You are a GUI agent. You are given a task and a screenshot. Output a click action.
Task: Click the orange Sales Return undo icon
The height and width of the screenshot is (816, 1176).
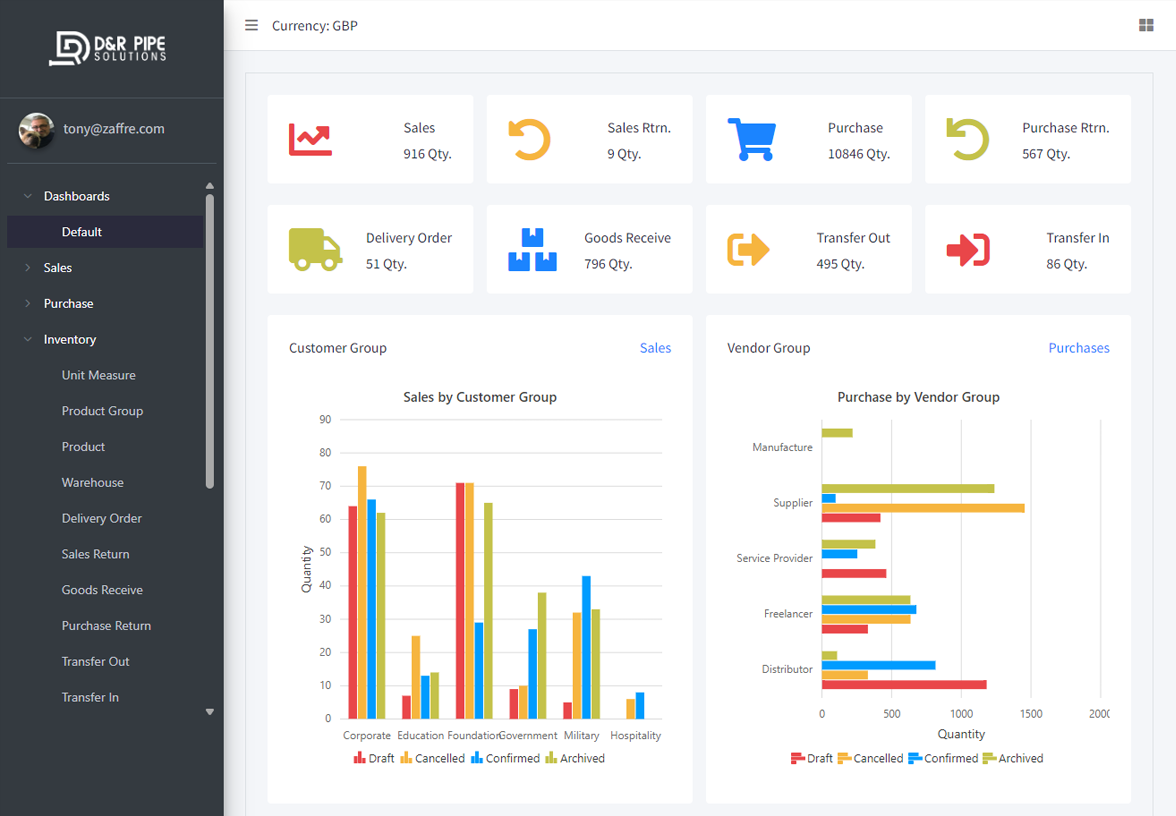(529, 140)
